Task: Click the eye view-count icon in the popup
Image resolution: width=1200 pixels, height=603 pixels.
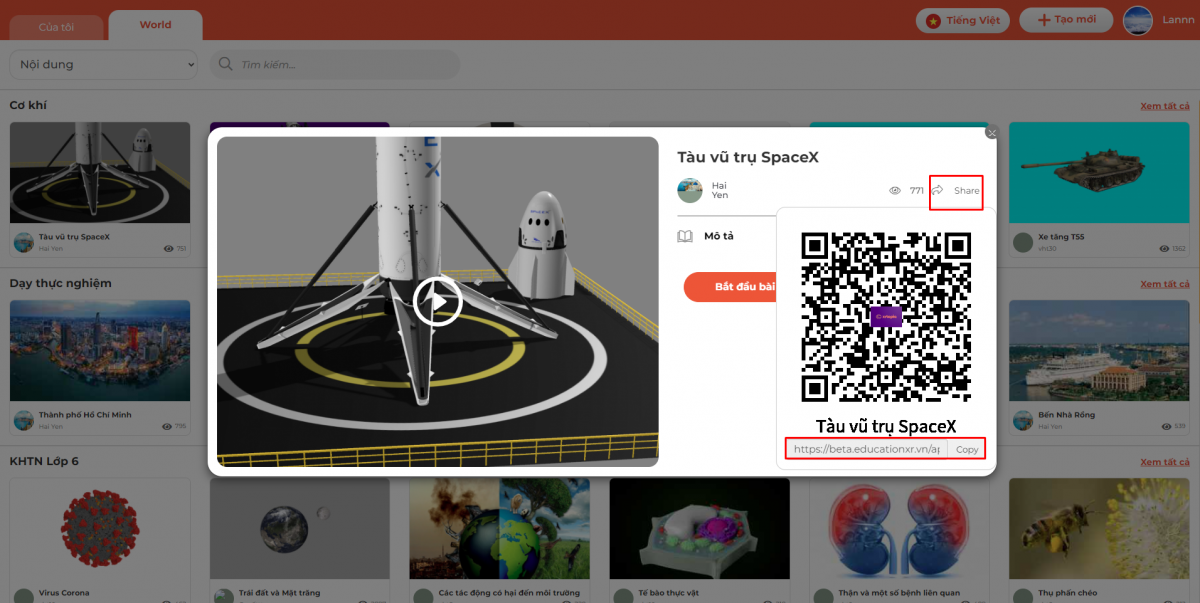Action: (x=895, y=190)
